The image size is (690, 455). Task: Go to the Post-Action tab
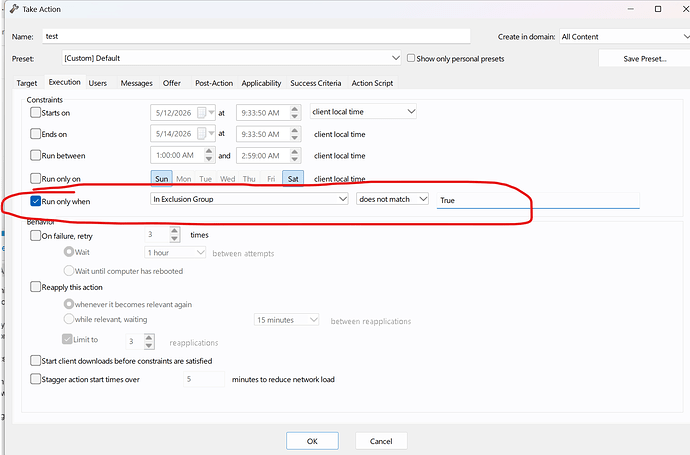click(214, 83)
